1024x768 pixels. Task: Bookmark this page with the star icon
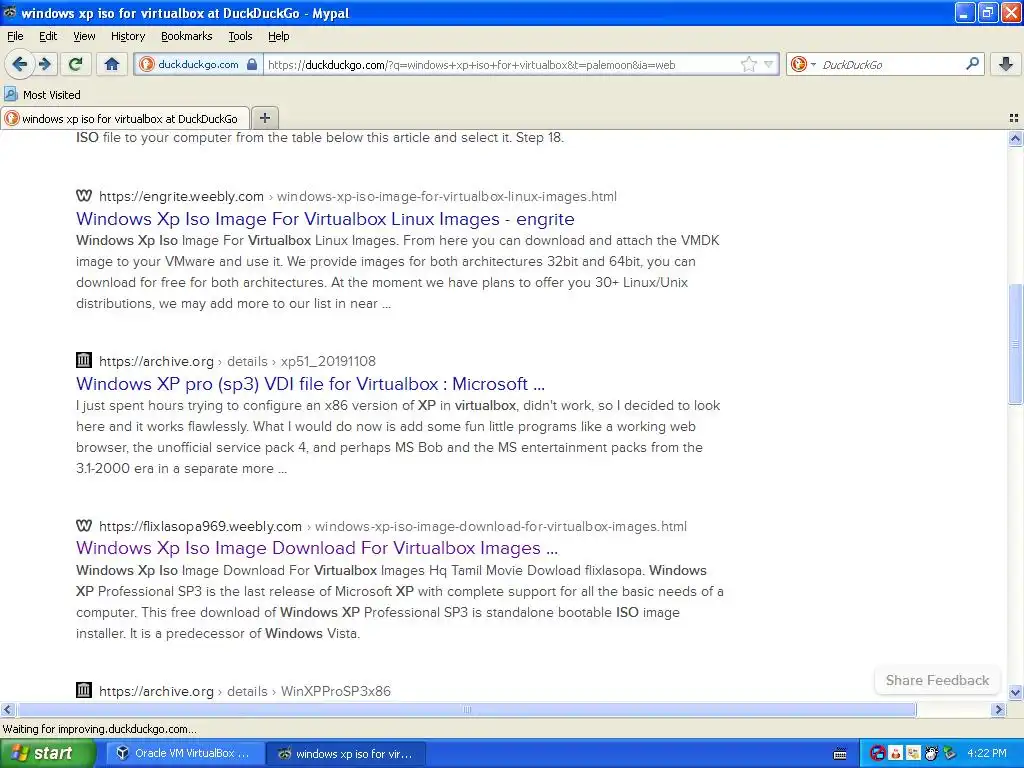748,64
